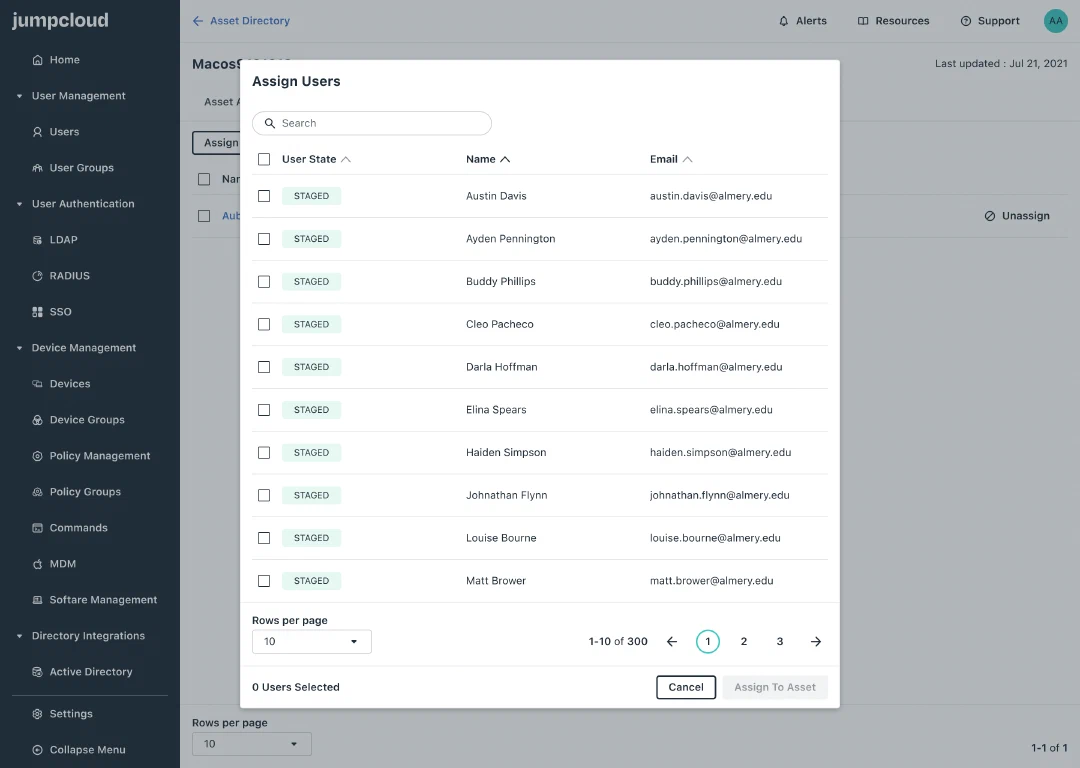Select page 1 in pagination

707,641
